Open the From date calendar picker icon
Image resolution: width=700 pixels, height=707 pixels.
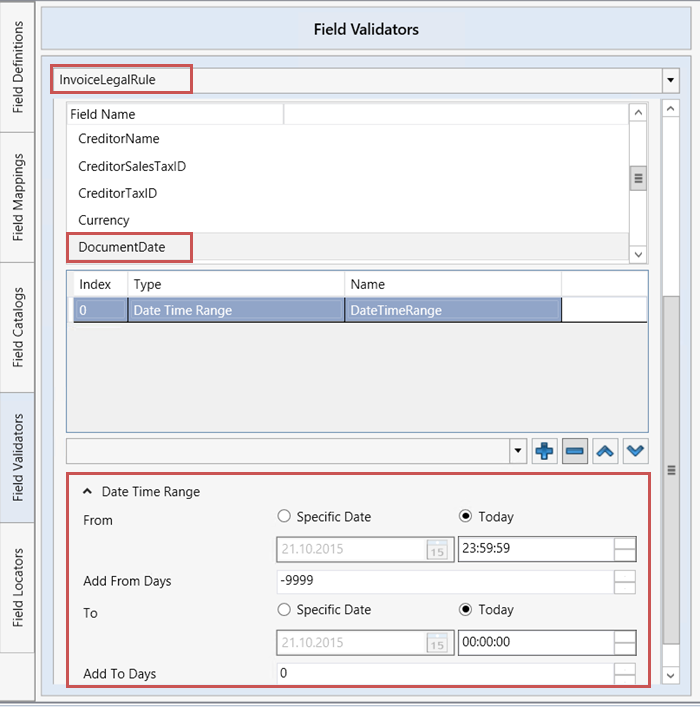coord(437,550)
